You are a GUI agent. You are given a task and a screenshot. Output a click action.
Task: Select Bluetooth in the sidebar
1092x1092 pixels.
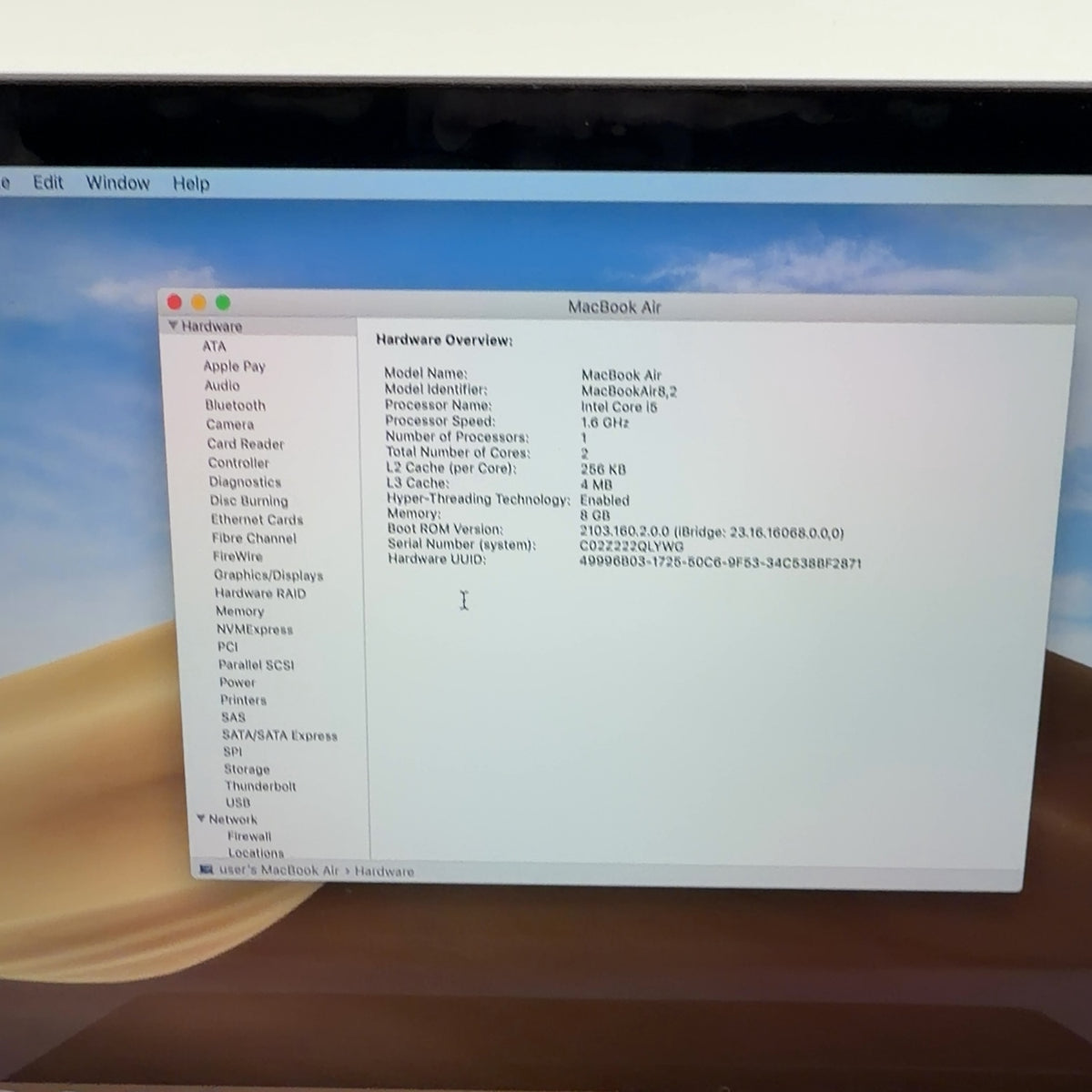(235, 405)
